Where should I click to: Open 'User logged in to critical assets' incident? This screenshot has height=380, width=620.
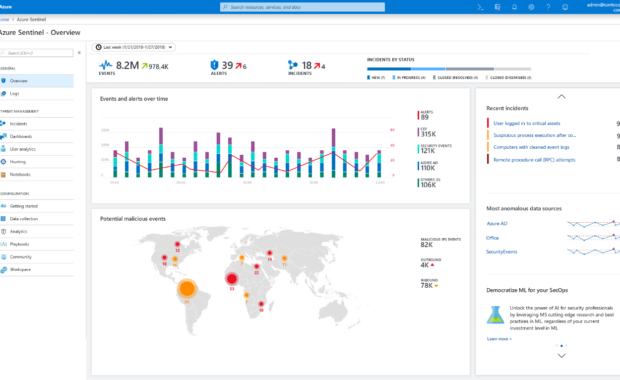527,123
